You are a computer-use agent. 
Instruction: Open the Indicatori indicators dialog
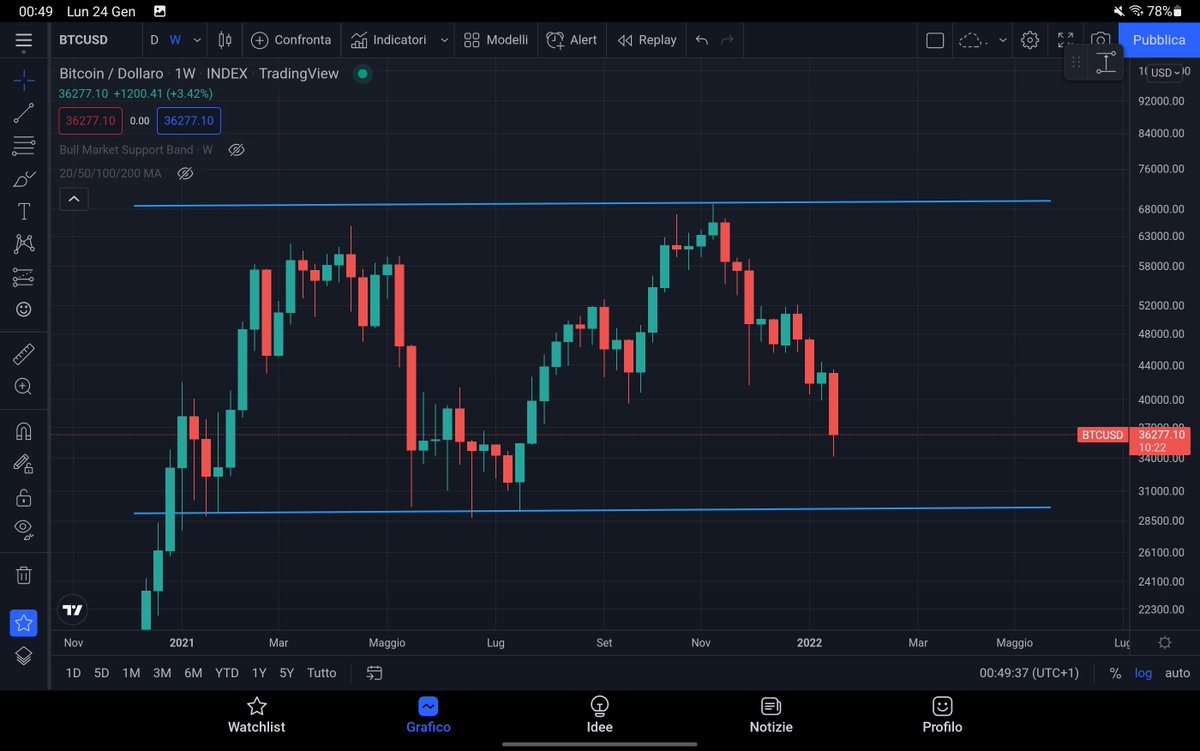point(390,40)
